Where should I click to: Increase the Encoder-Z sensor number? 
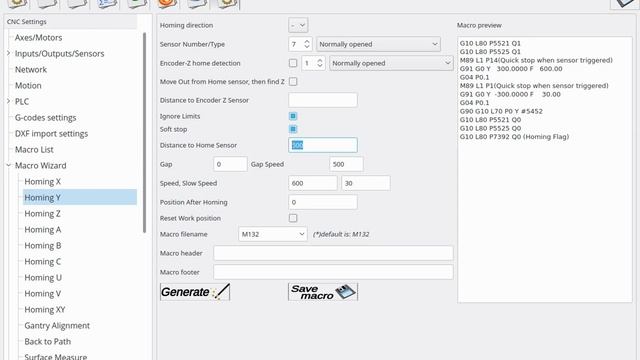[320, 60]
